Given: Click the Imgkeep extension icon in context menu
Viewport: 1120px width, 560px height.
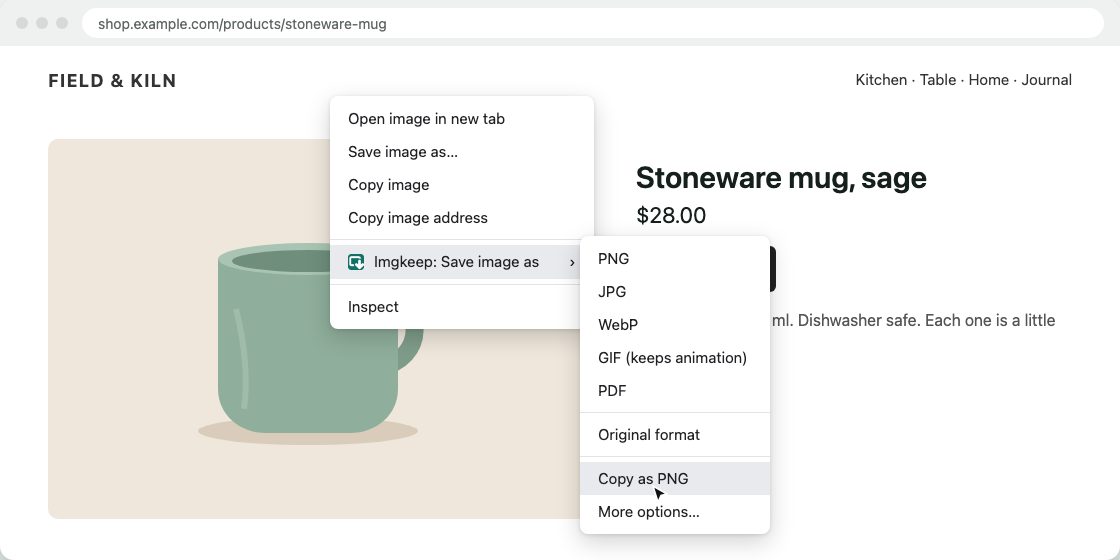Looking at the screenshot, I should pyautogui.click(x=356, y=262).
